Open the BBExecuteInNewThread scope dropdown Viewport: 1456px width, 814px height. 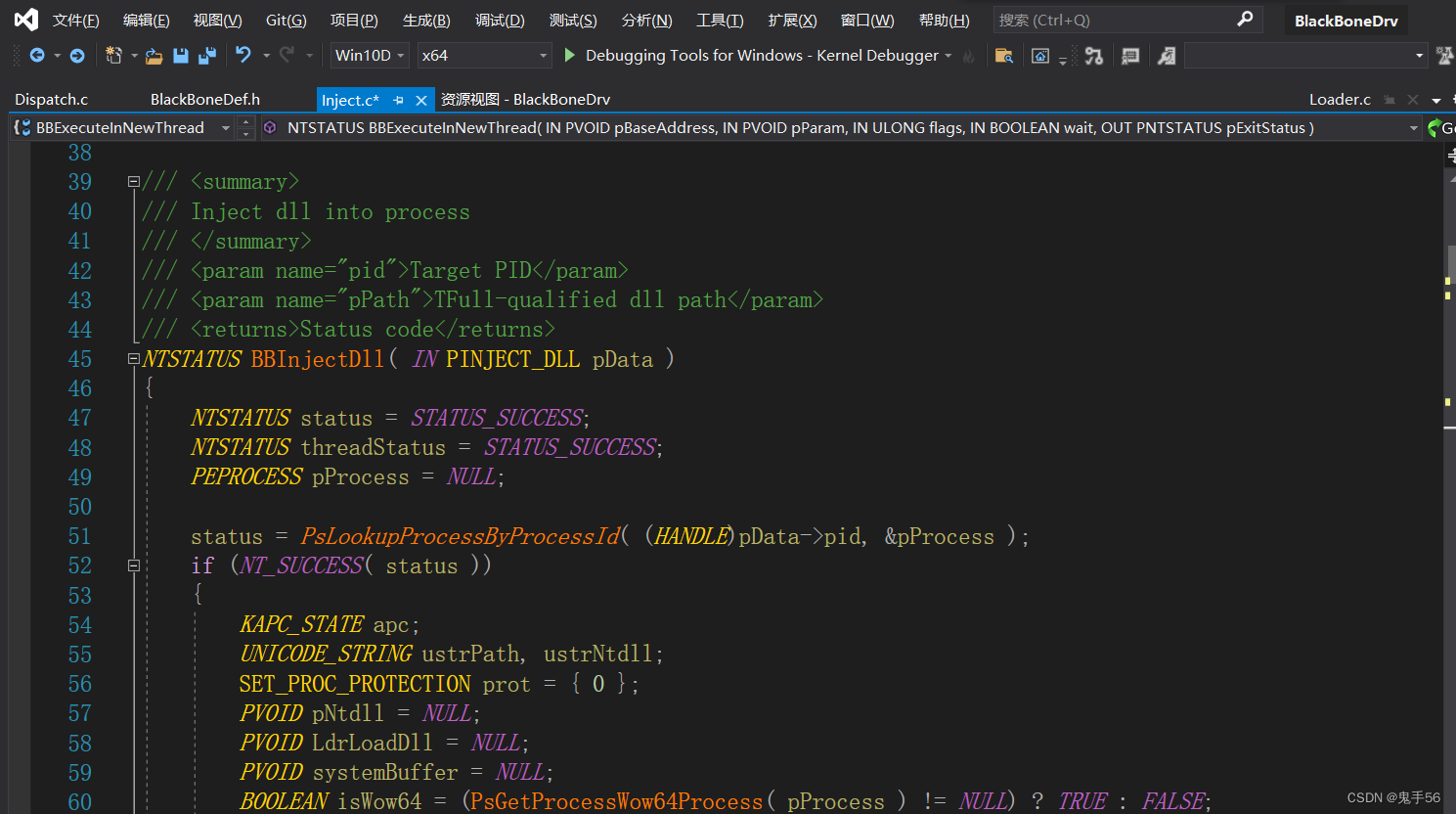tap(226, 127)
